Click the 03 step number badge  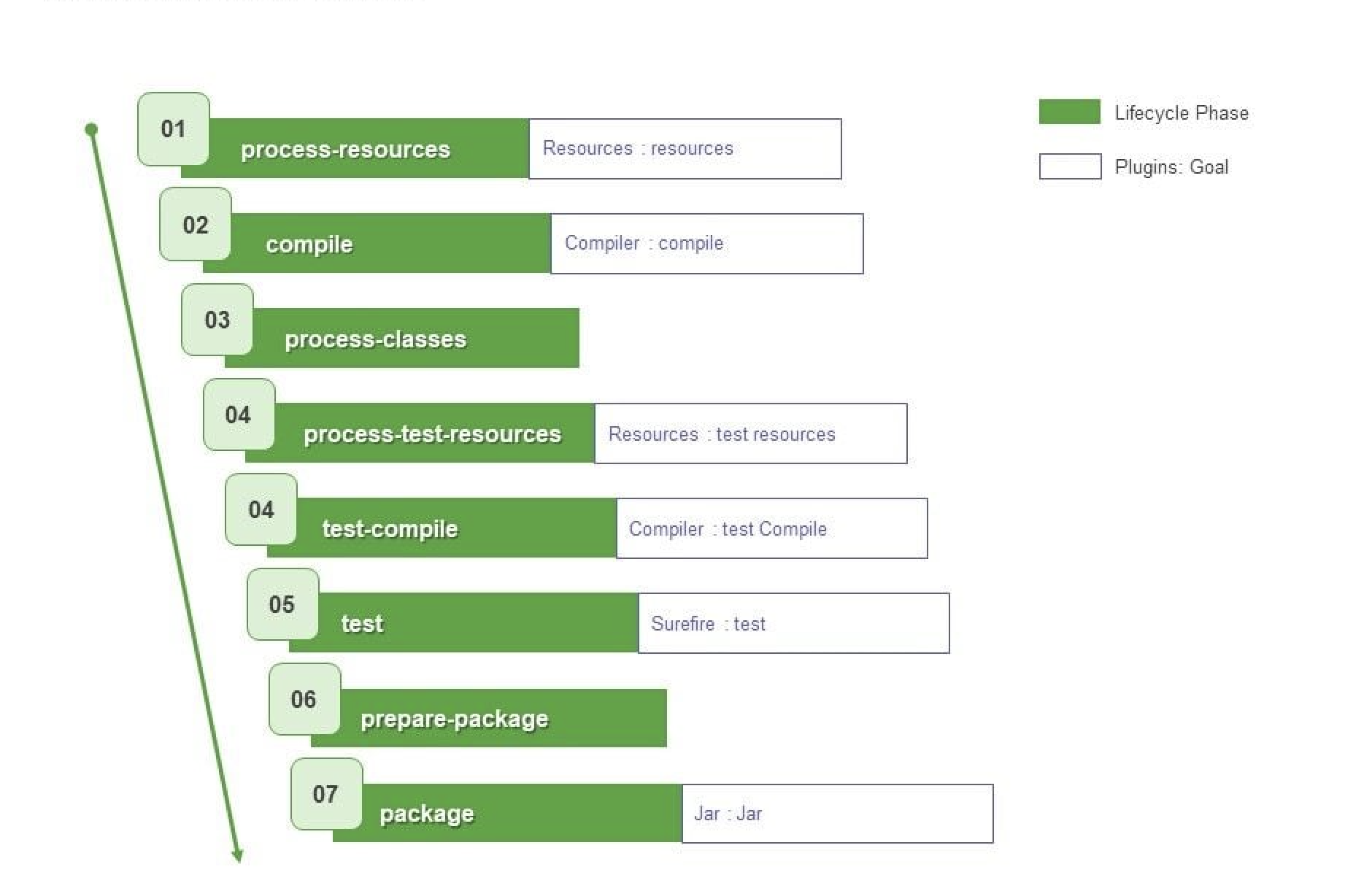point(217,320)
